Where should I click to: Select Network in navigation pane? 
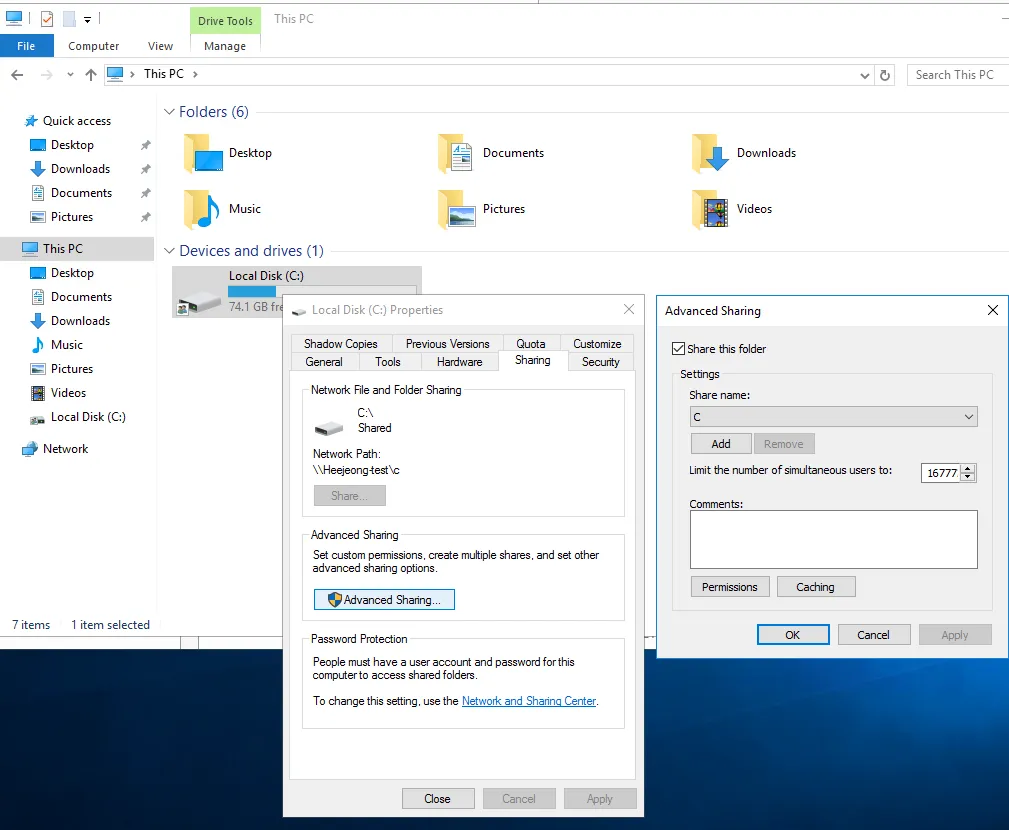point(65,448)
